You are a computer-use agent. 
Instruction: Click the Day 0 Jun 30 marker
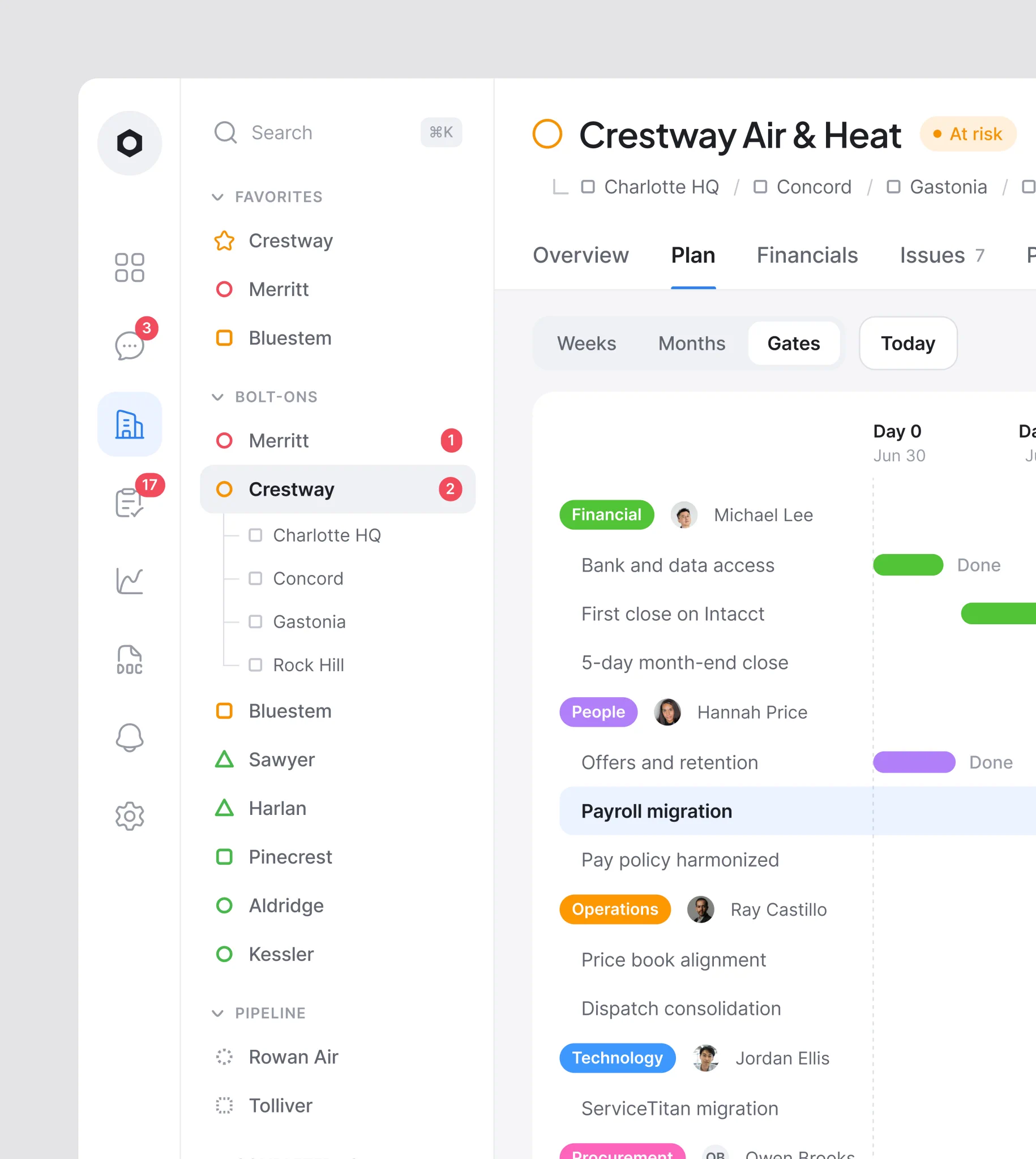coord(900,443)
